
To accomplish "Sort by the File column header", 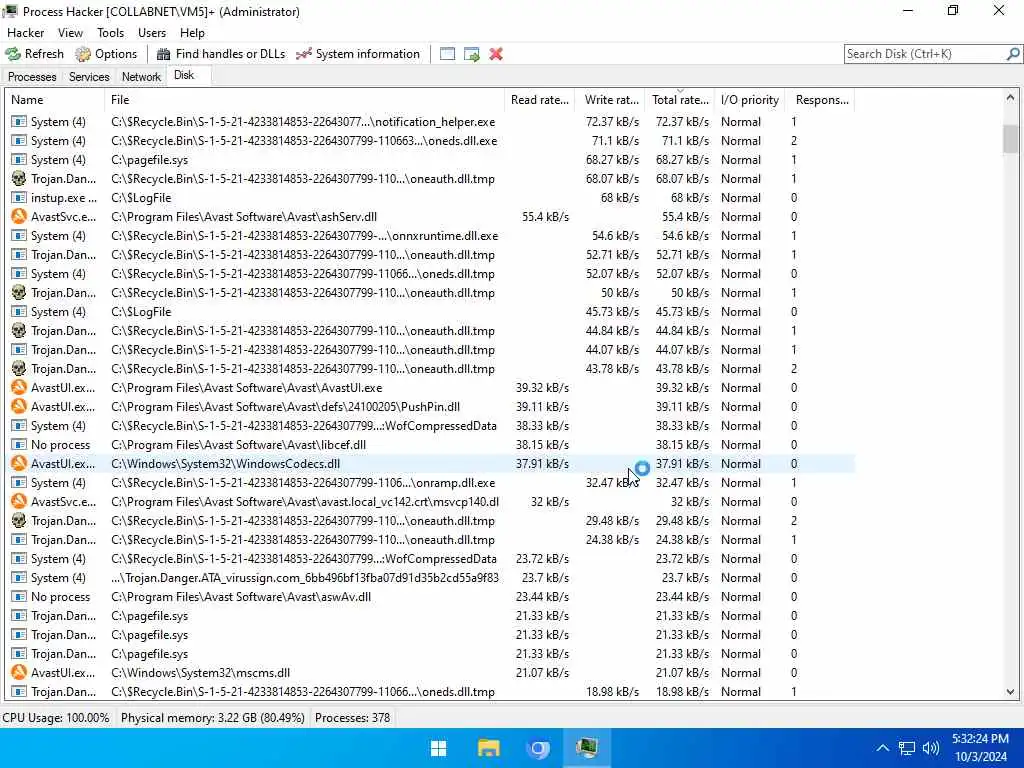I will point(304,100).
